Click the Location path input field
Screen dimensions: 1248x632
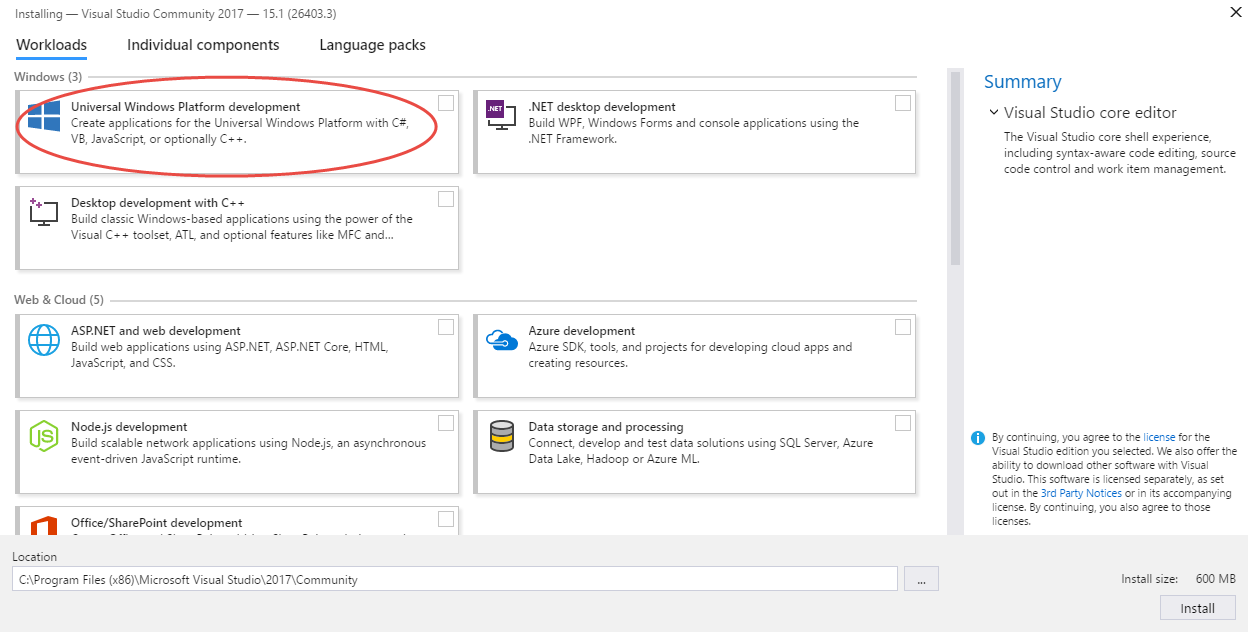[455, 578]
